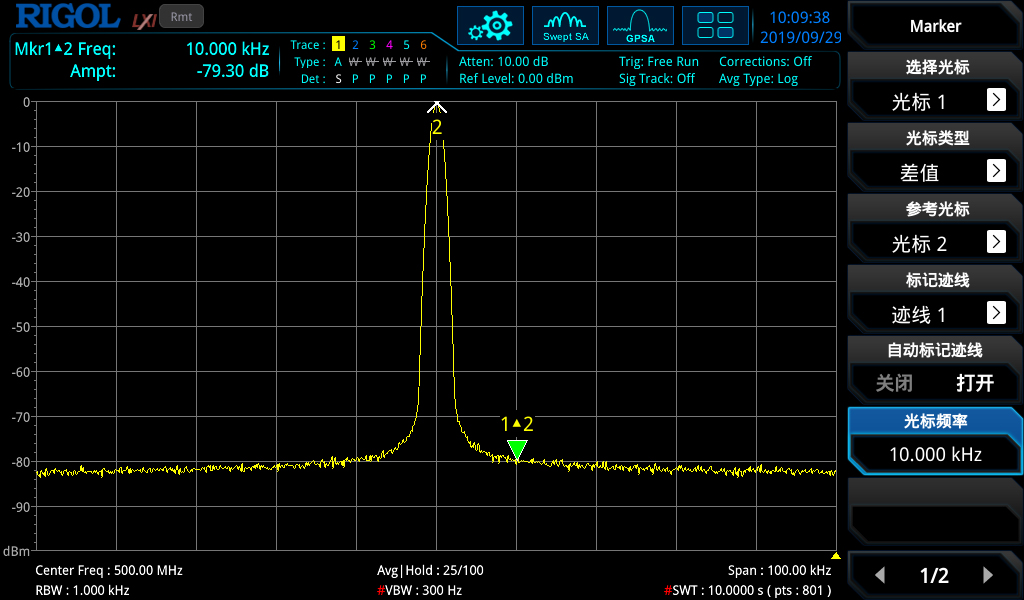Open the window layout grid icon
The height and width of the screenshot is (600, 1024).
(715, 26)
